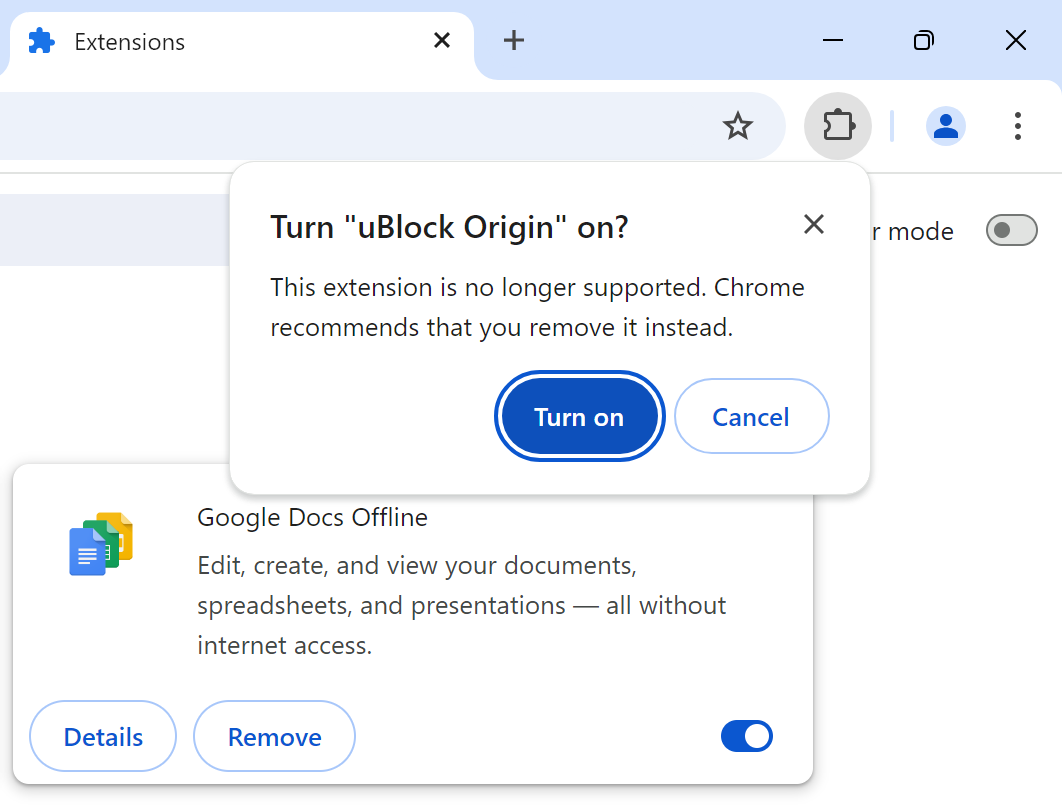This screenshot has height=805, width=1062.
Task: Disable Google Docs Offline extension toggle
Action: (746, 737)
